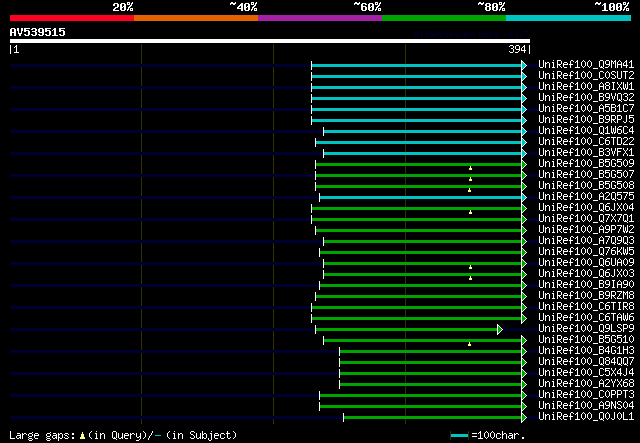Image resolution: width=640 pixels, height=443 pixels.
Task: Click the arrowhead ending the Q0J0L1 alignment
Action: click(x=524, y=418)
